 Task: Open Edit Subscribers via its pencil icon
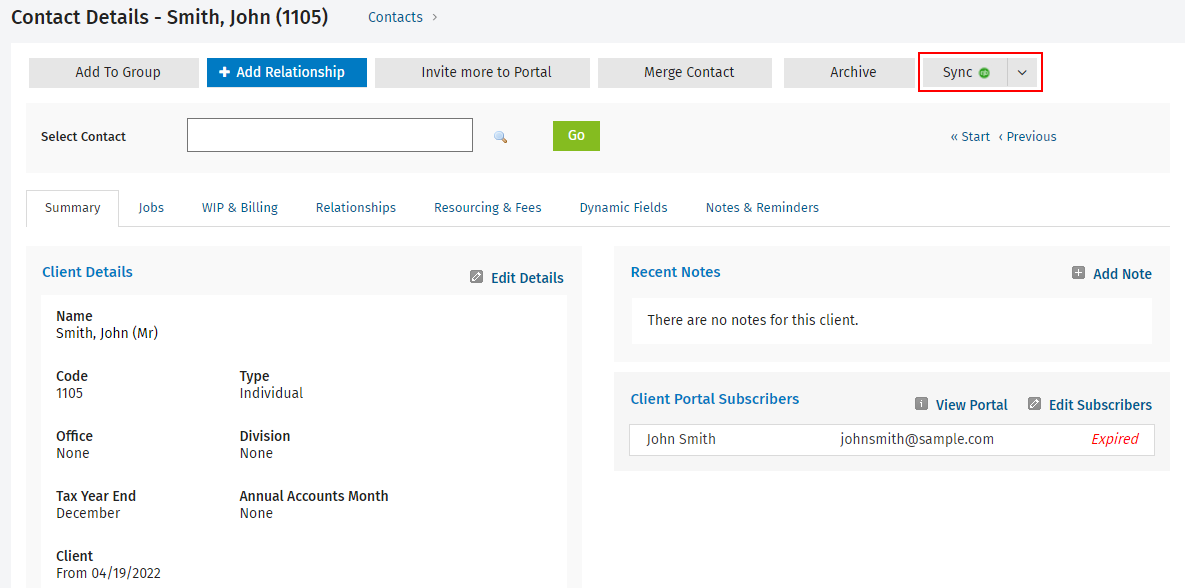(1035, 404)
